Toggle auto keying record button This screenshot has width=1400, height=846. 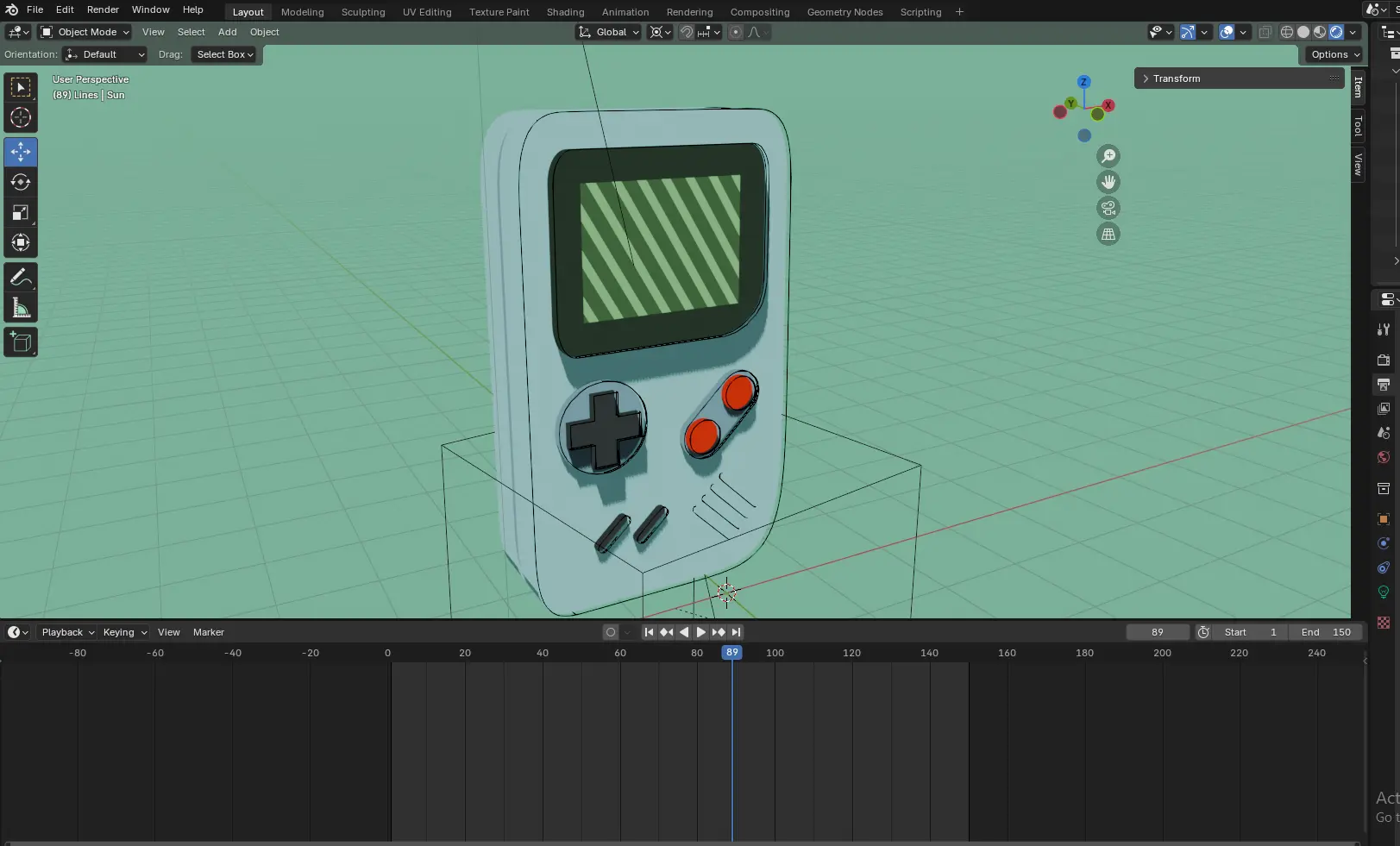(x=611, y=632)
